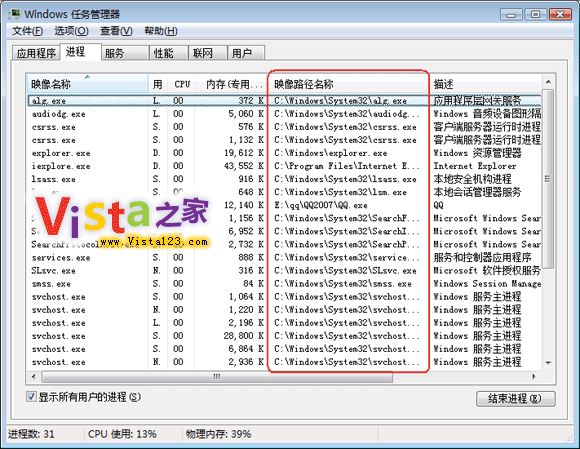Select the iexplore.exe process row
The image size is (580, 449).
point(285,166)
